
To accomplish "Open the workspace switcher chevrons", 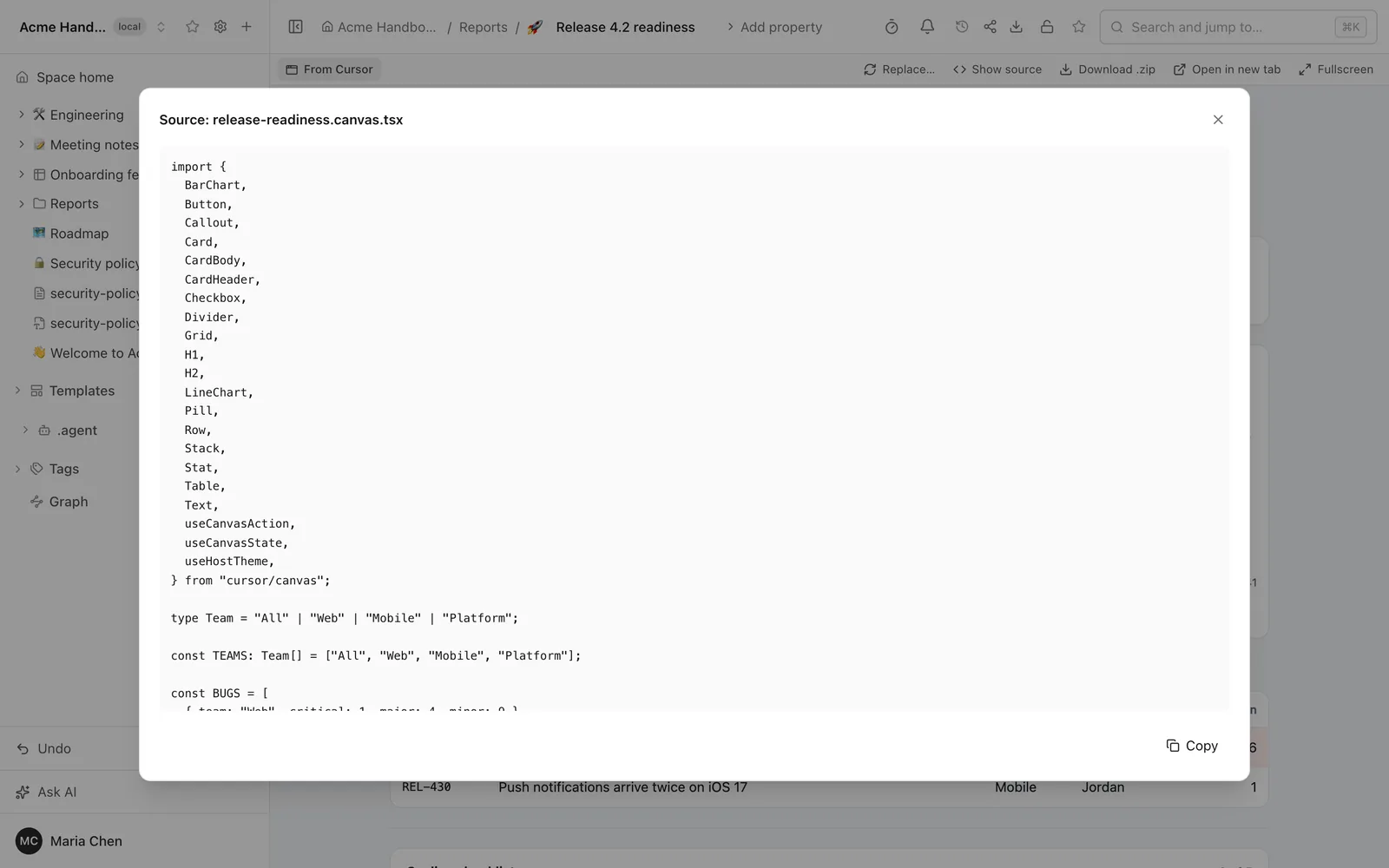I will coord(161,27).
